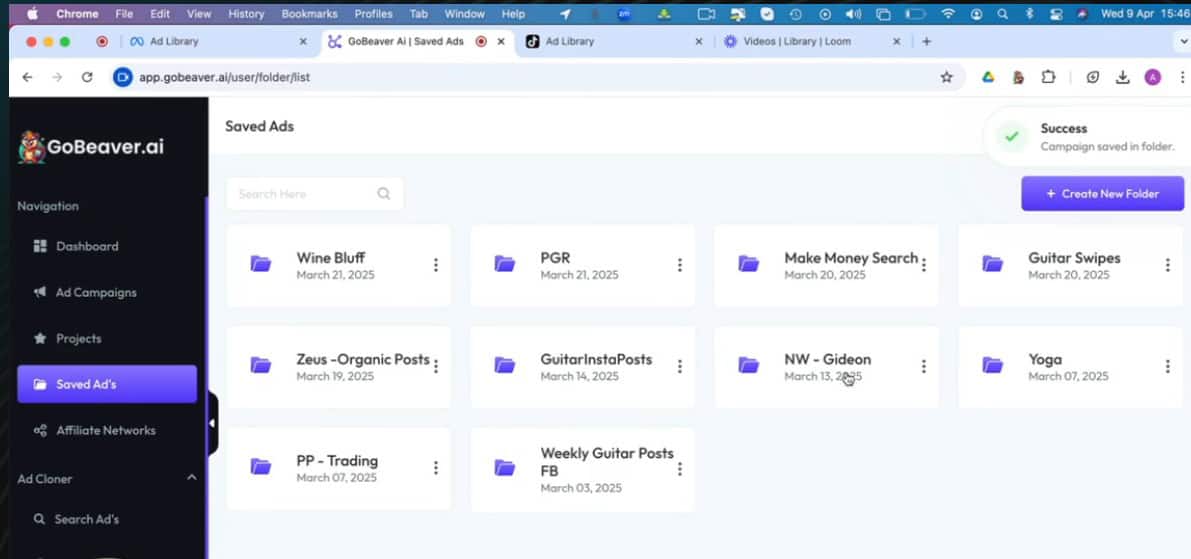The image size is (1191, 559).
Task: Click the PP - Trading folder icon
Action: pyautogui.click(x=261, y=466)
